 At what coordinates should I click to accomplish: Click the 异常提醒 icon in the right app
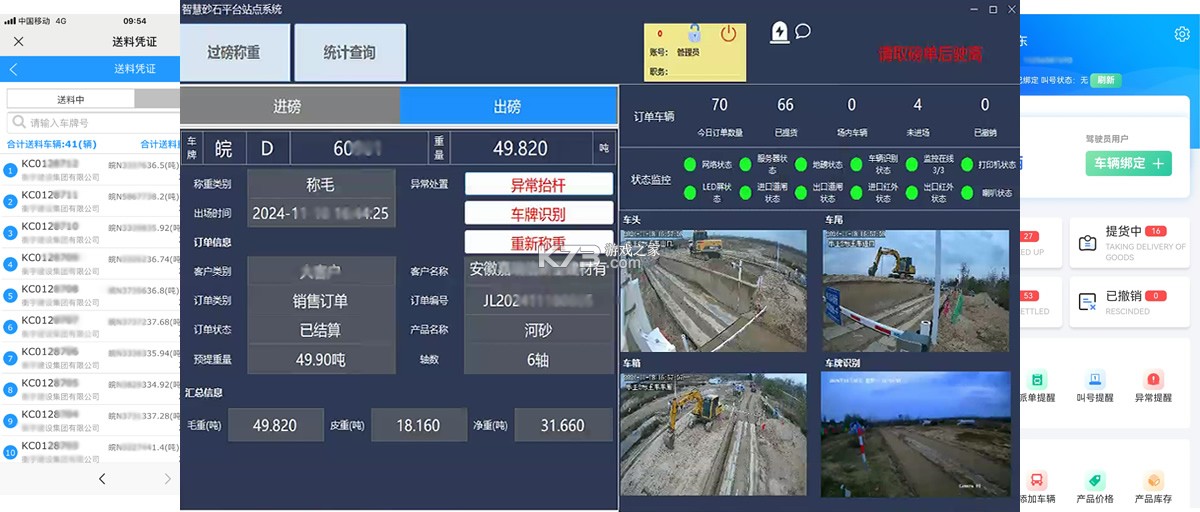[1155, 380]
